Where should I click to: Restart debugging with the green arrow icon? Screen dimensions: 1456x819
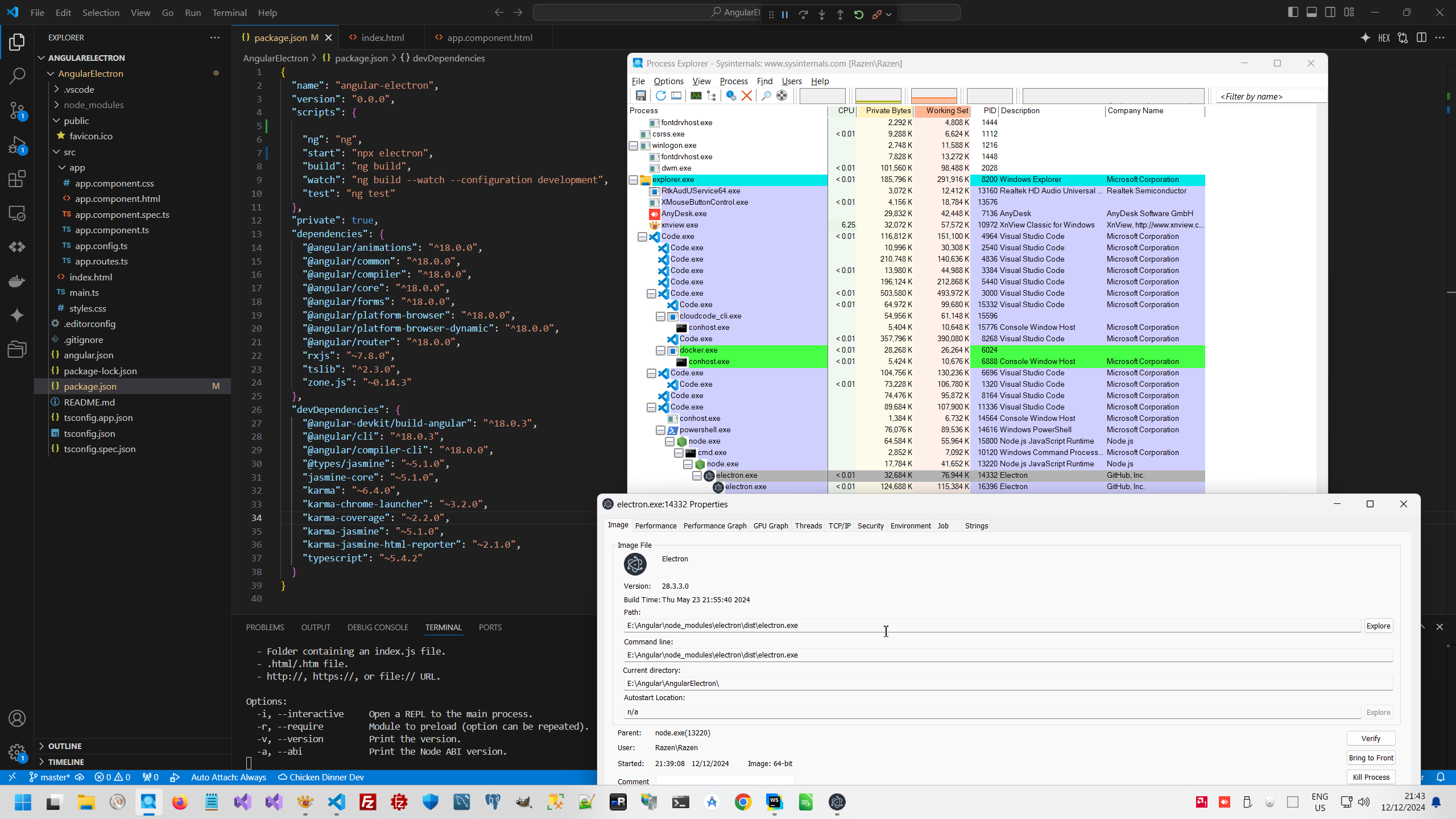[859, 15]
